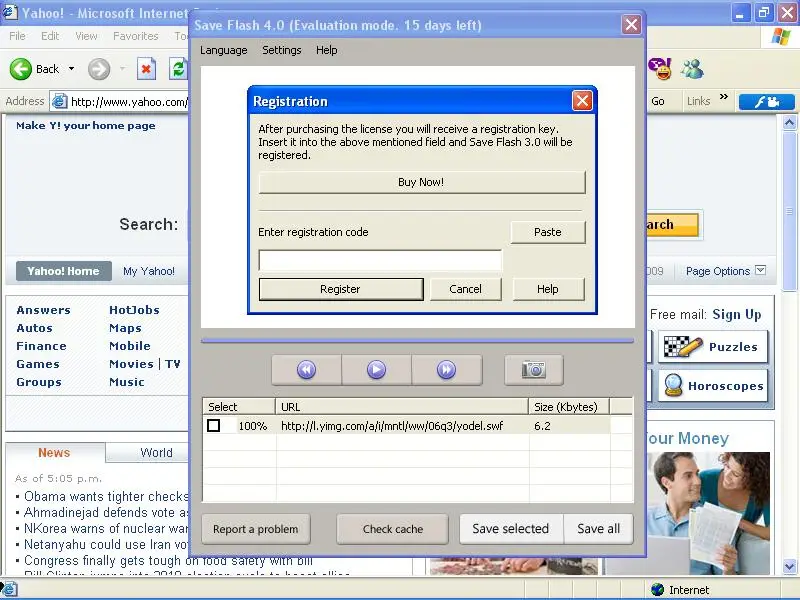Open the File menu in Internet Explorer
The height and width of the screenshot is (600, 800).
(x=17, y=36)
